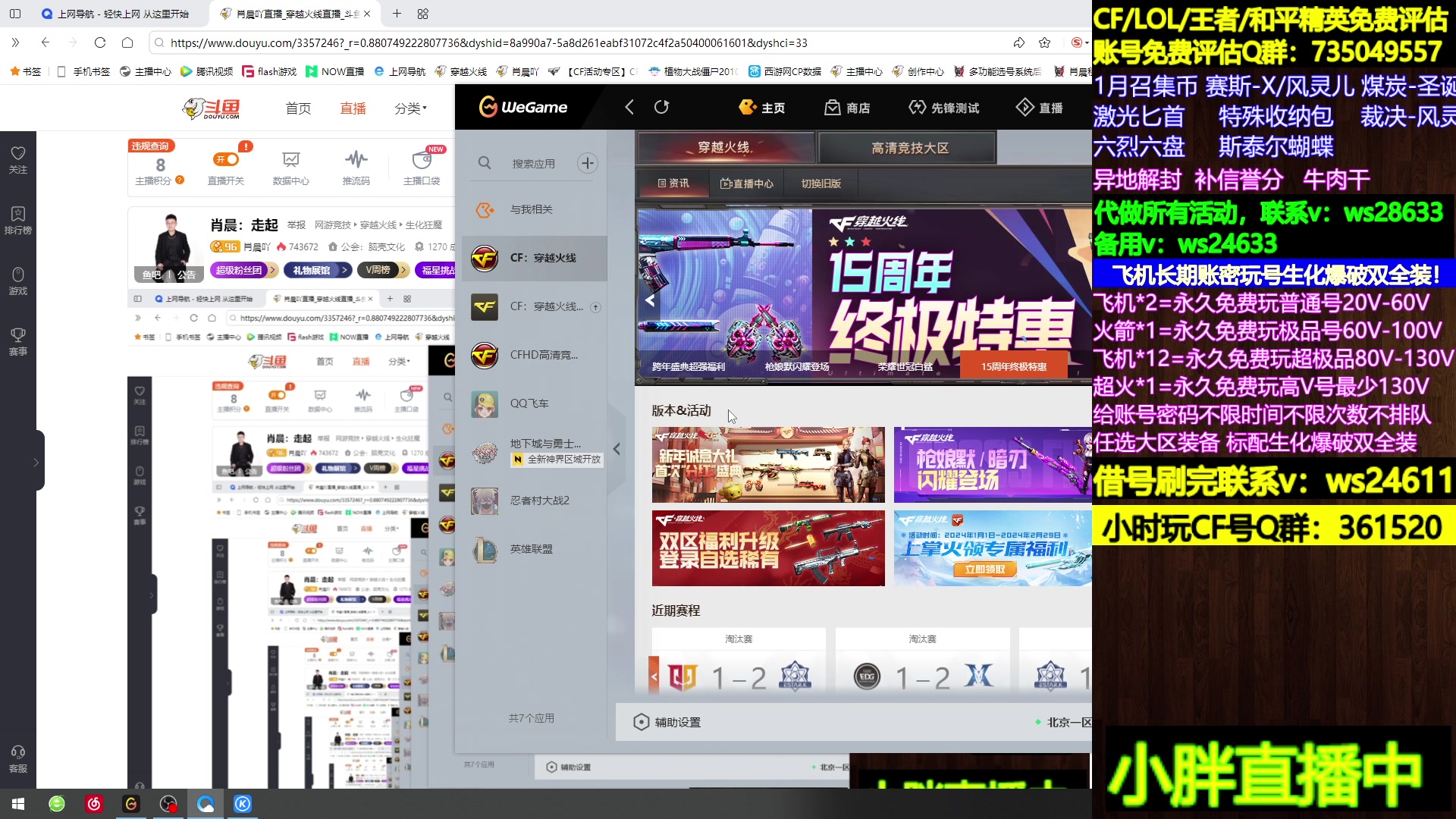Go to the Douyu 直播 link
This screenshot has height=819, width=1456.
353,108
